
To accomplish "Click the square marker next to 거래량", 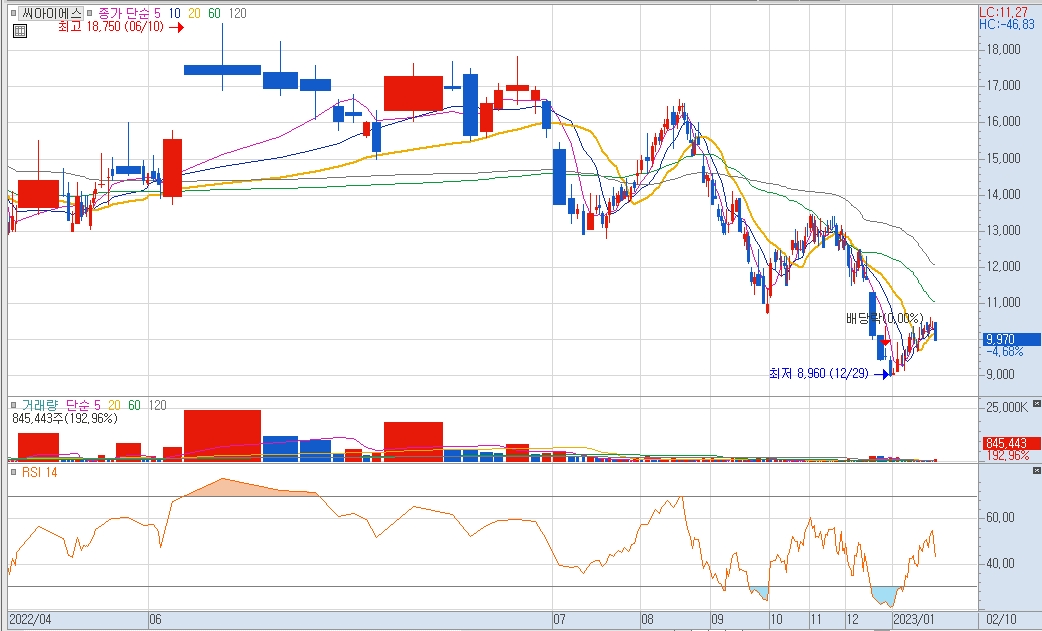I will pyautogui.click(x=13, y=405).
